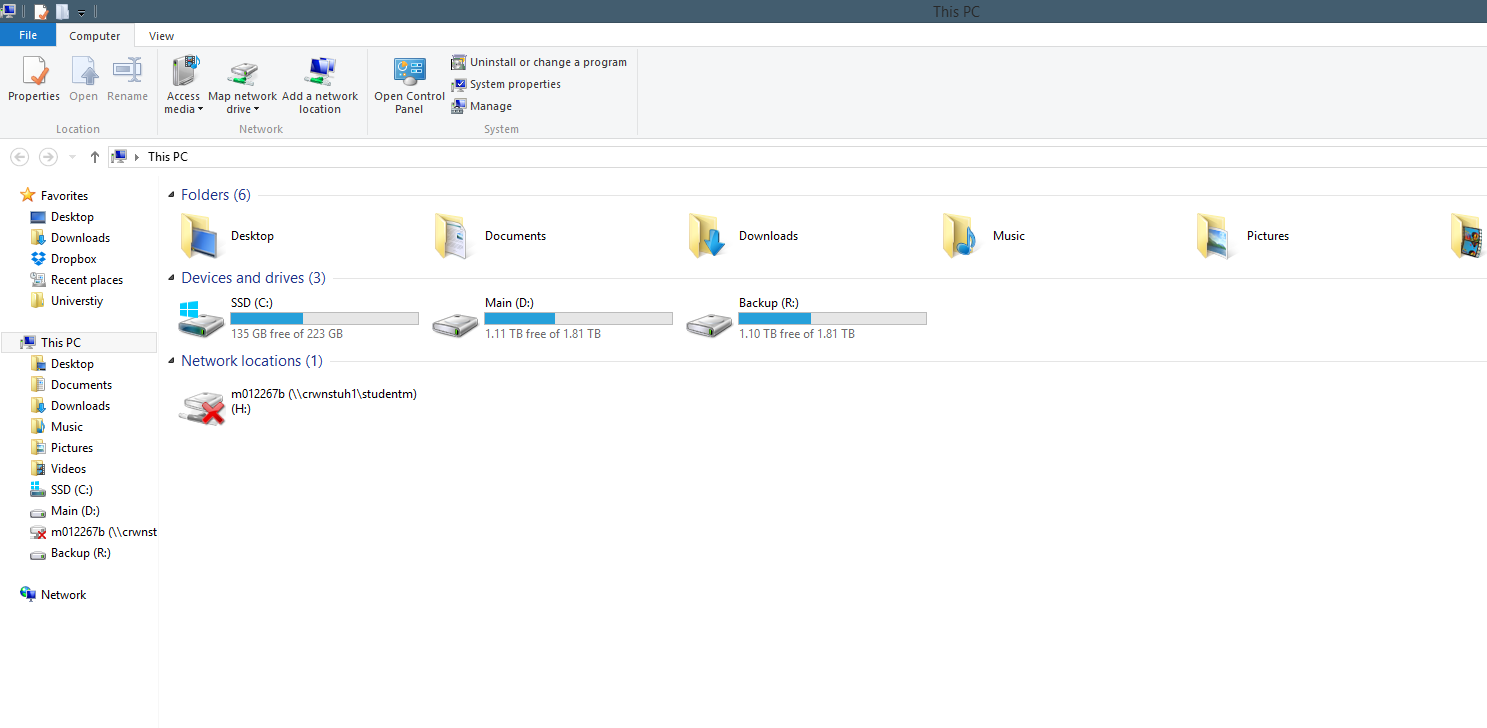Collapse the Network locations (1) group

(x=171, y=362)
